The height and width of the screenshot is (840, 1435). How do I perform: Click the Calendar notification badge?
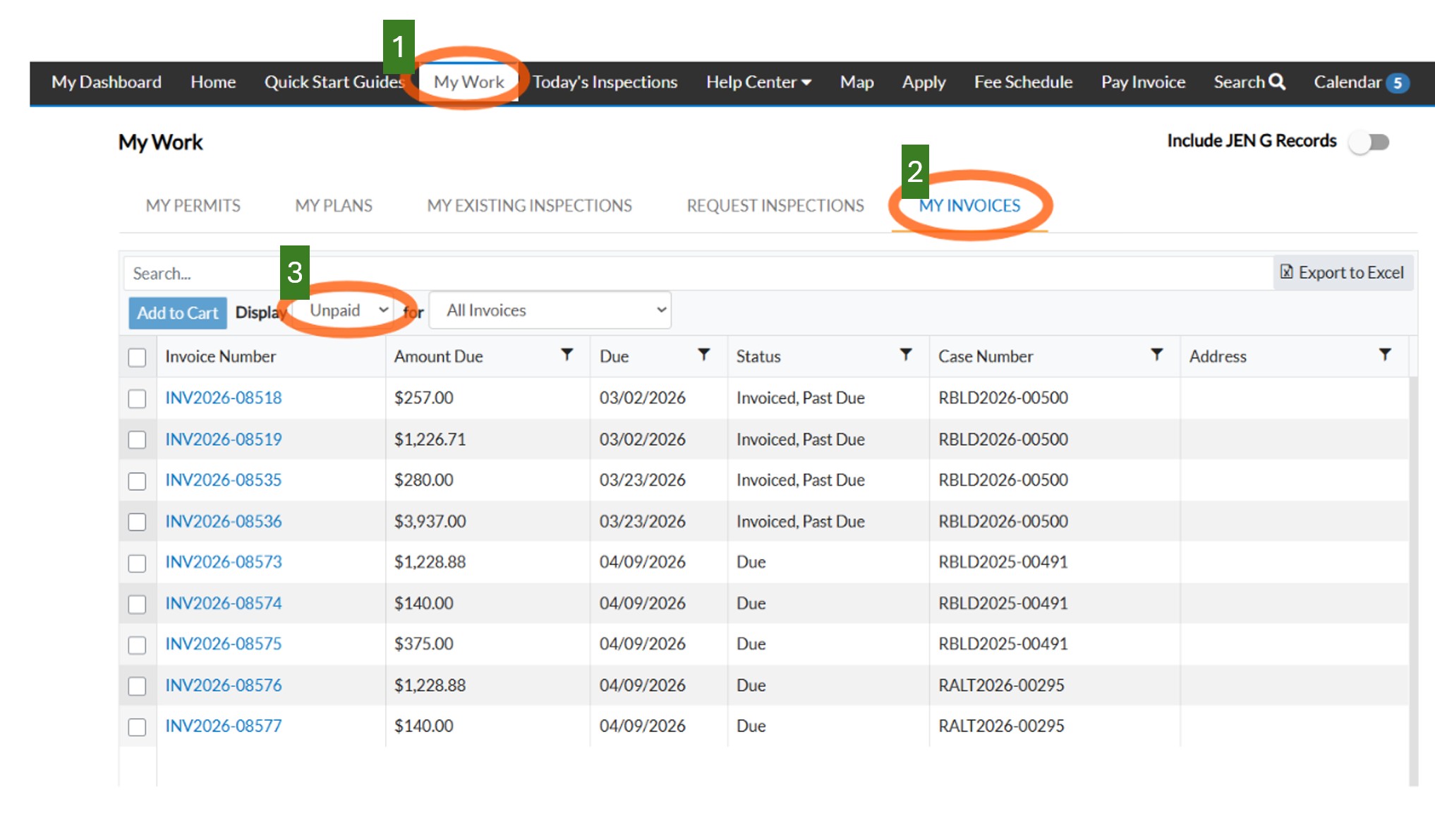tap(1397, 83)
